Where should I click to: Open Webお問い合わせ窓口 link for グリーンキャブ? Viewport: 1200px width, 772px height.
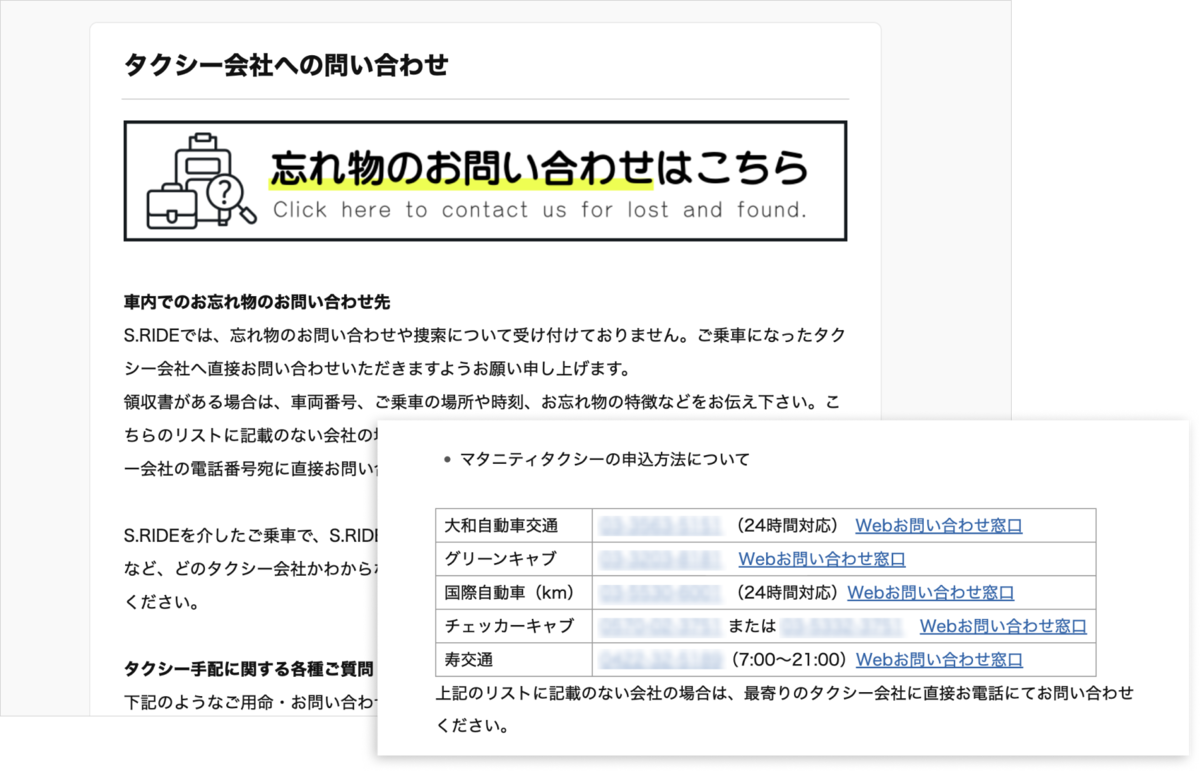tap(822, 559)
